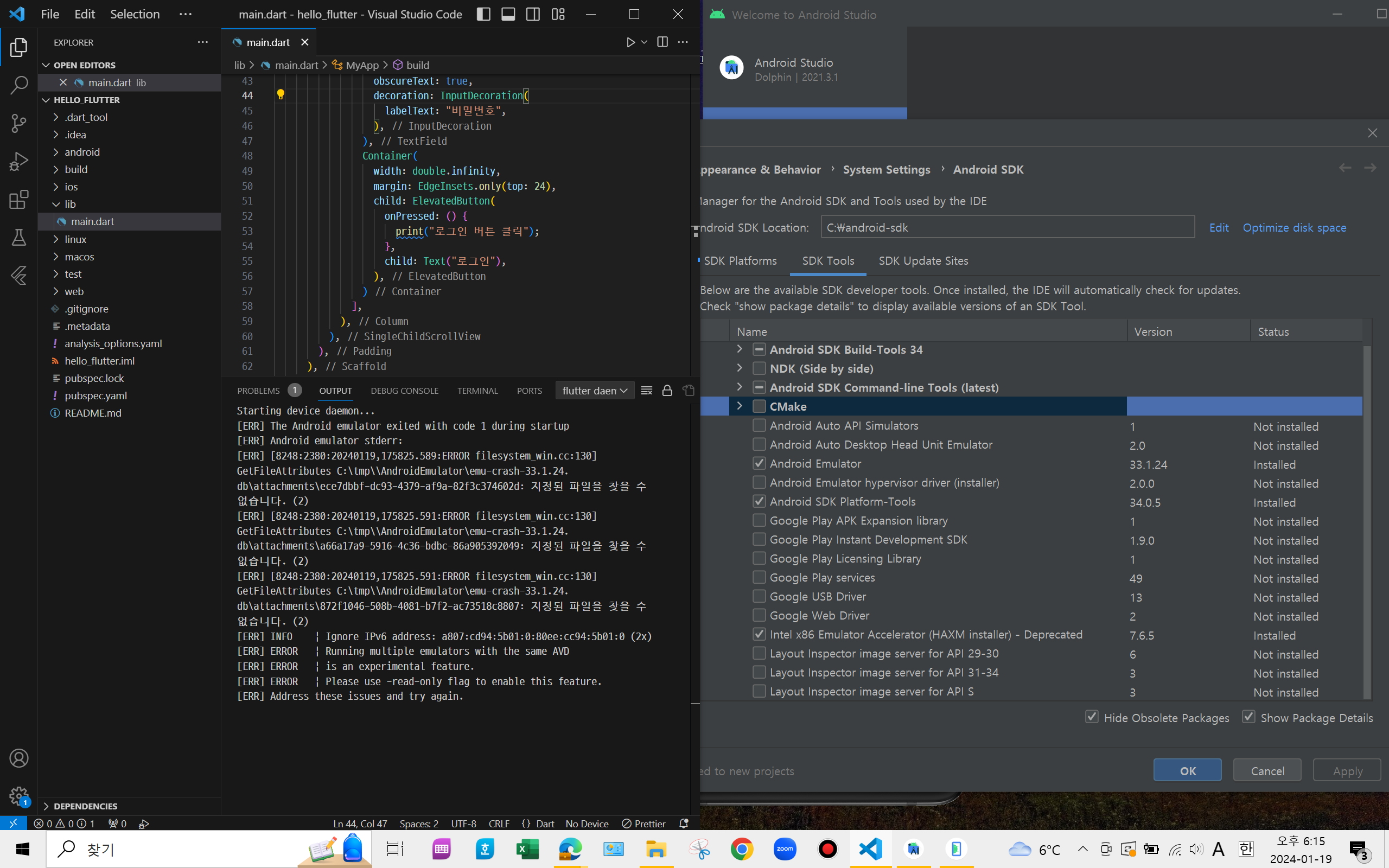This screenshot has height=868, width=1389.
Task: Toggle the primary side bar layout icon
Action: pyautogui.click(x=483, y=14)
